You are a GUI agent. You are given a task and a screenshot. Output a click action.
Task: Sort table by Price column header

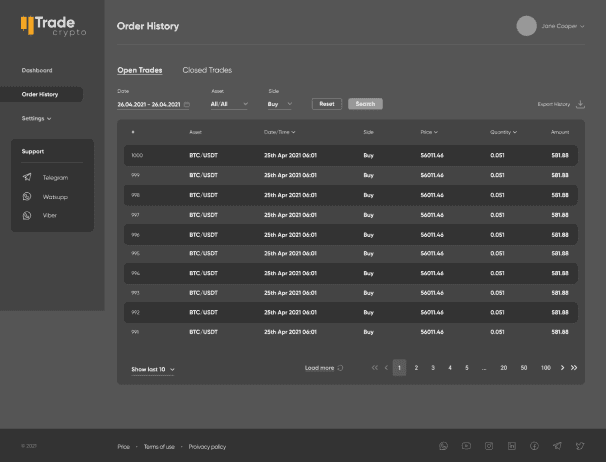(x=429, y=132)
